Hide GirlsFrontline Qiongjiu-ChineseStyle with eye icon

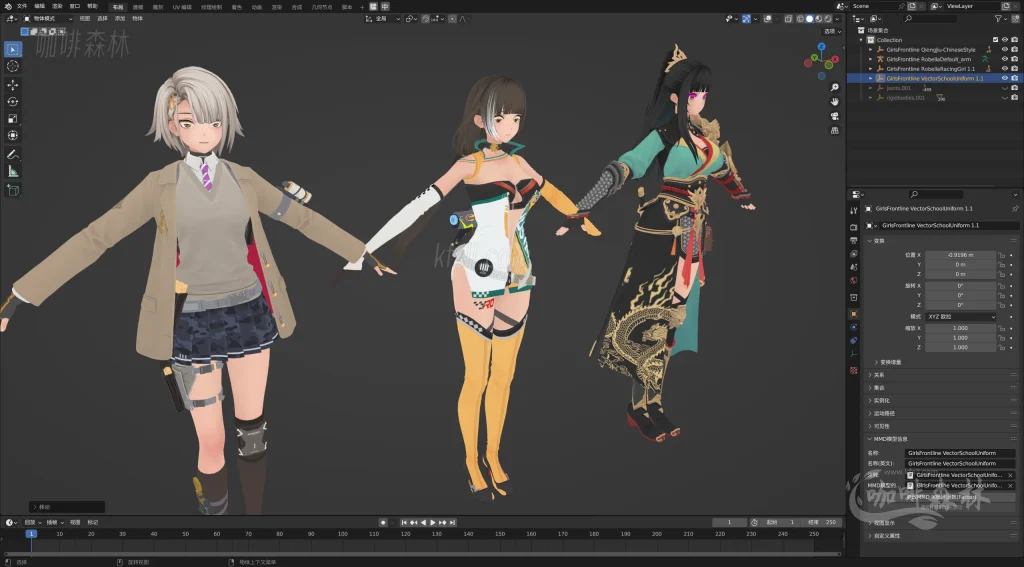[x=1005, y=50]
